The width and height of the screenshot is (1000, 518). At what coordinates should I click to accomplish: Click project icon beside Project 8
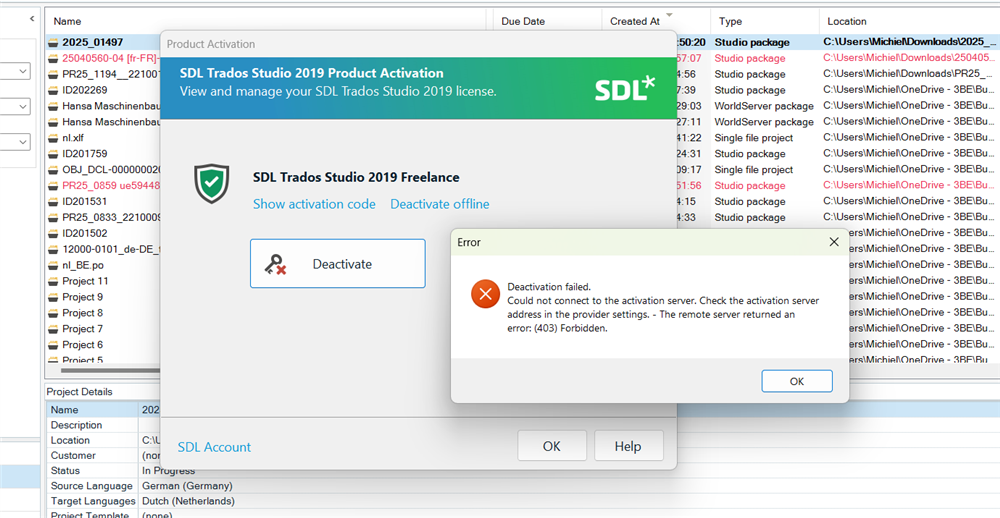coord(54,313)
